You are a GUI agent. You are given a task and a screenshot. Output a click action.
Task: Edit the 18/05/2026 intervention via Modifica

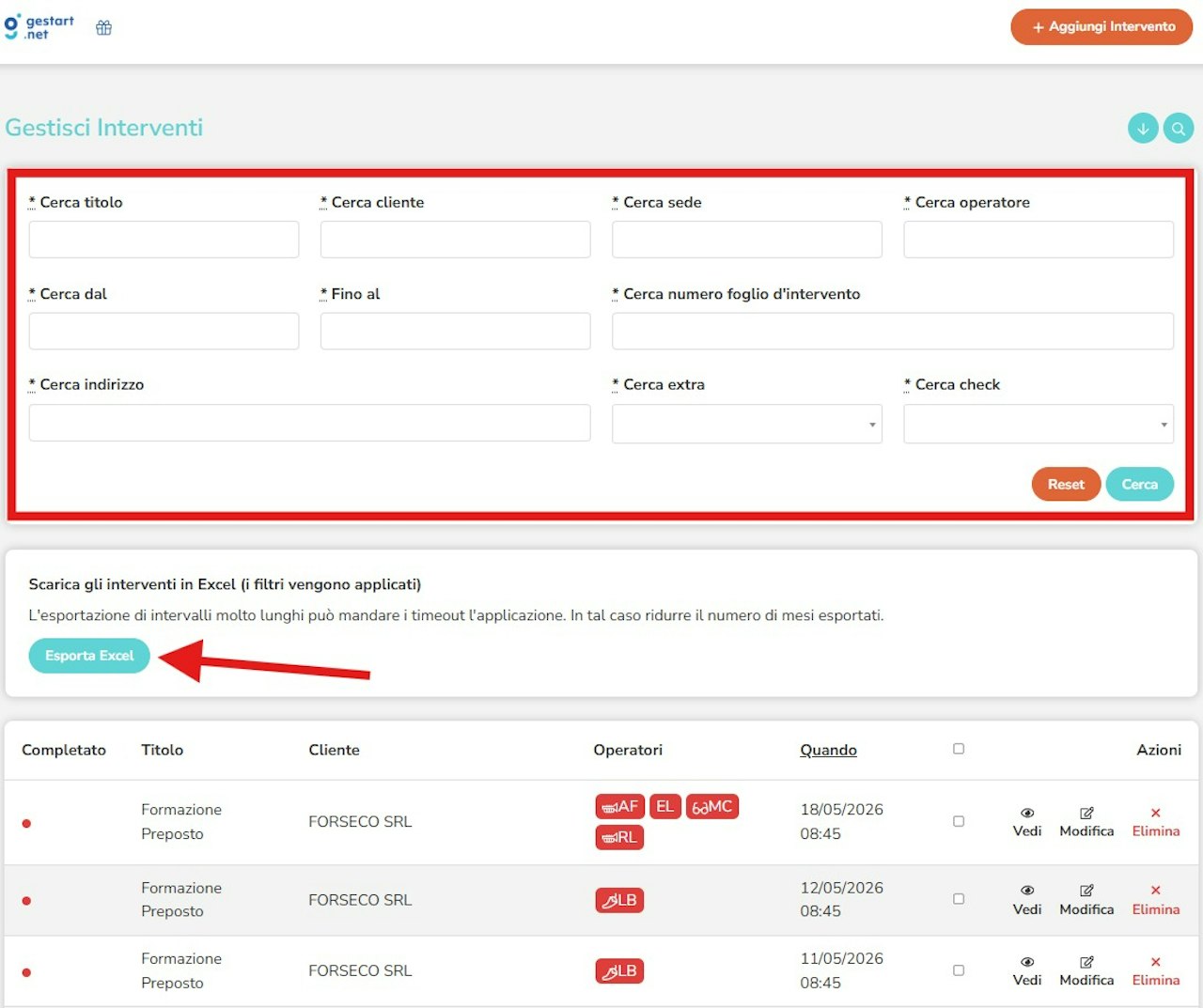(x=1086, y=822)
